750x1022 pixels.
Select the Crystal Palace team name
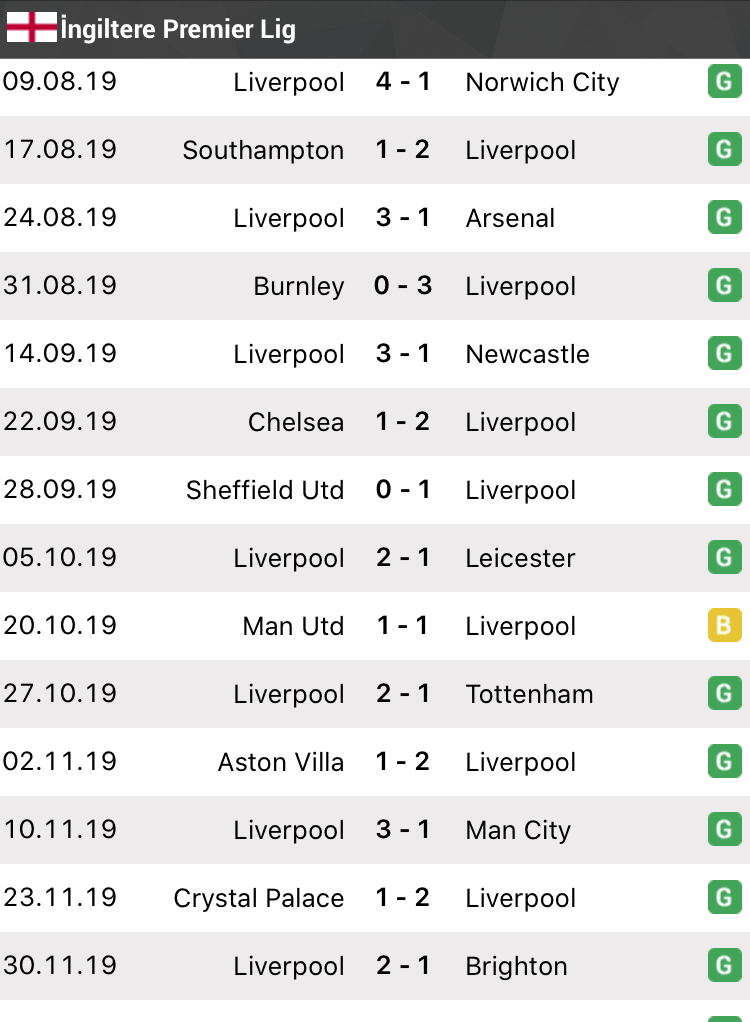[259, 898]
